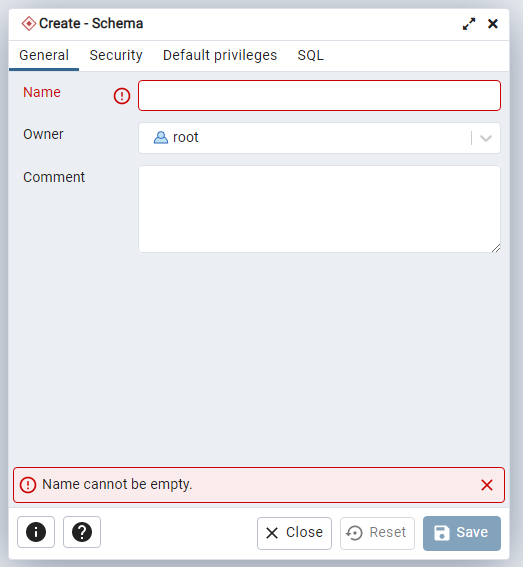This screenshot has height=567, width=523.
Task: Click the Name field error warning icon
Action: coord(122,96)
